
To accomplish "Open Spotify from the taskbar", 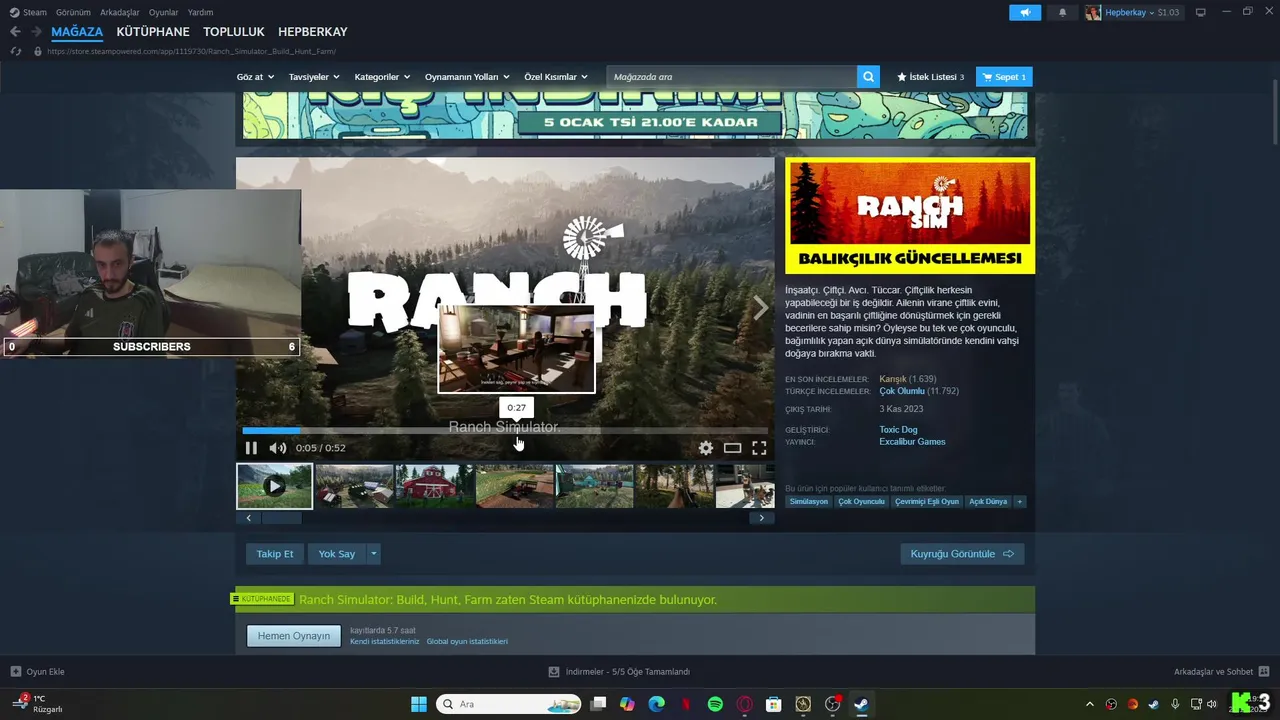I will pyautogui.click(x=715, y=704).
